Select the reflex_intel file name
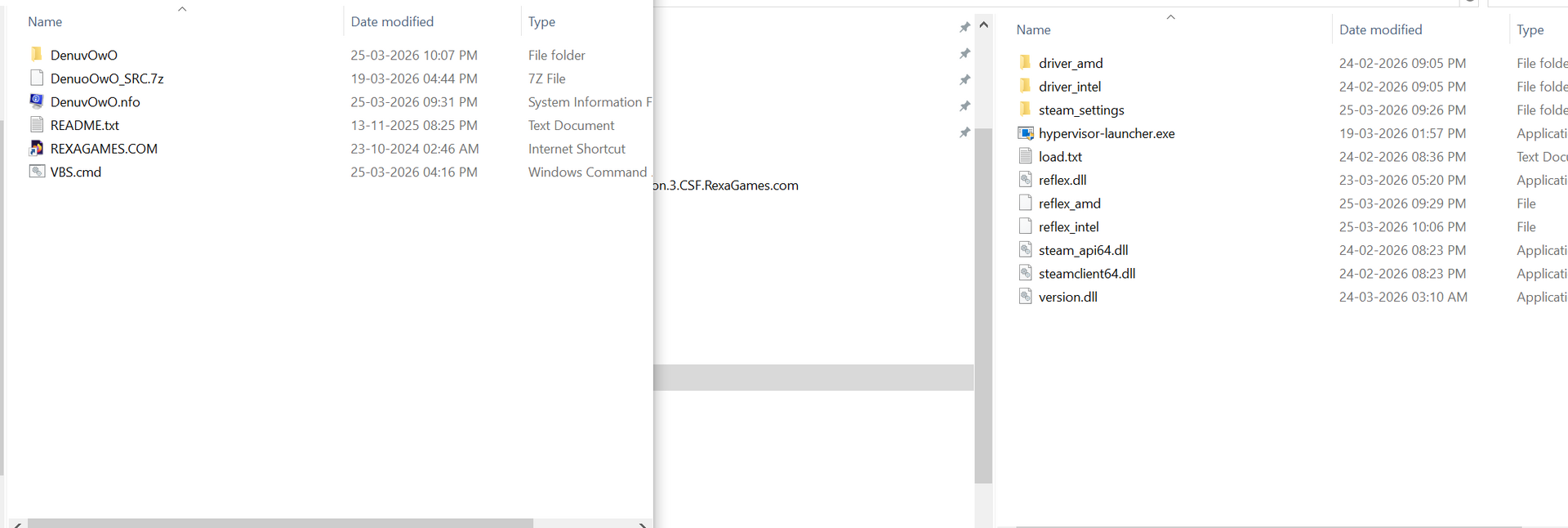Viewport: 1568px width, 528px height. 1068,226
